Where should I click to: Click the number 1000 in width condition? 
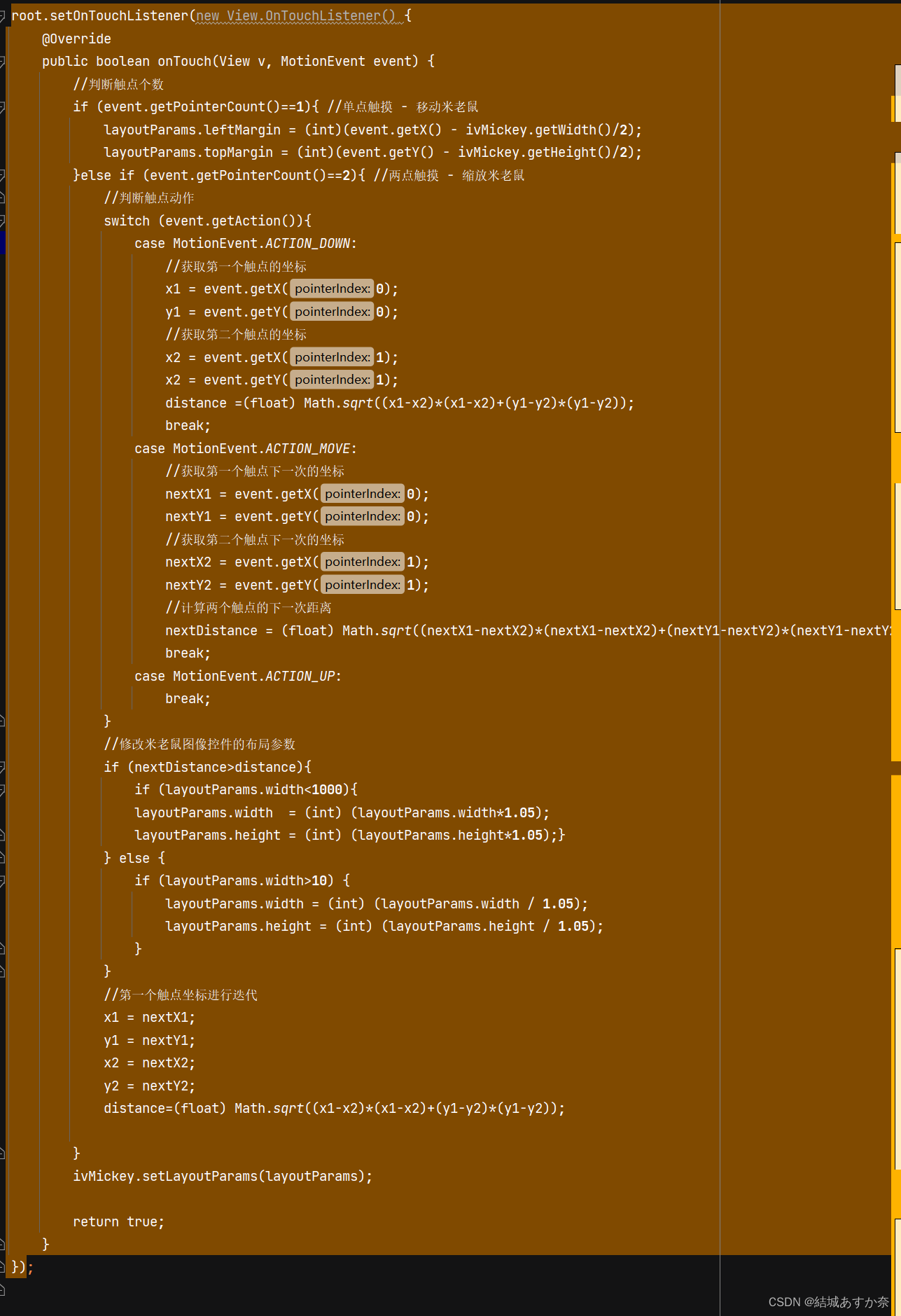[x=327, y=789]
